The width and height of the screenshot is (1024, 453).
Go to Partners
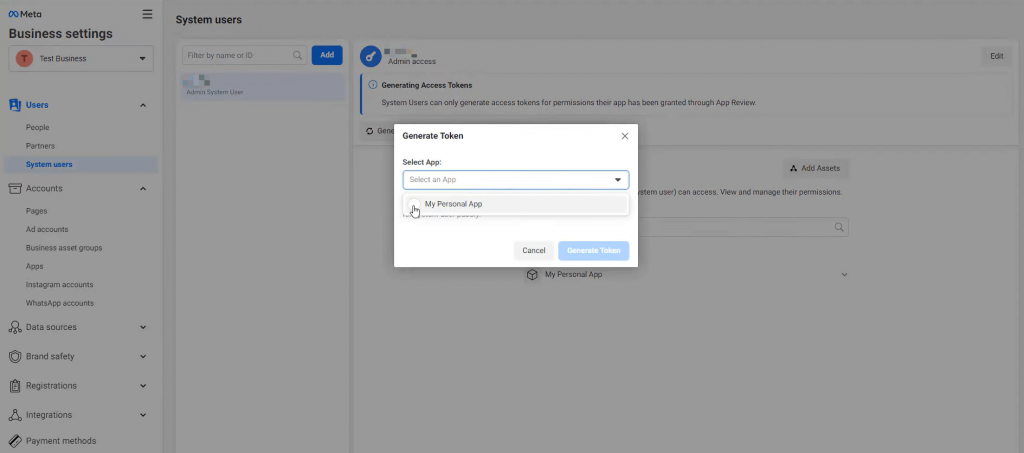[40, 146]
